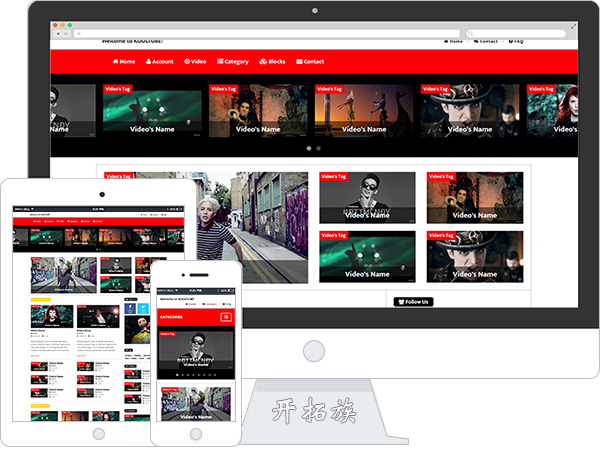This screenshot has width=600, height=450.
Task: Open the top-hat man video in the carousel
Action: [x=470, y=111]
